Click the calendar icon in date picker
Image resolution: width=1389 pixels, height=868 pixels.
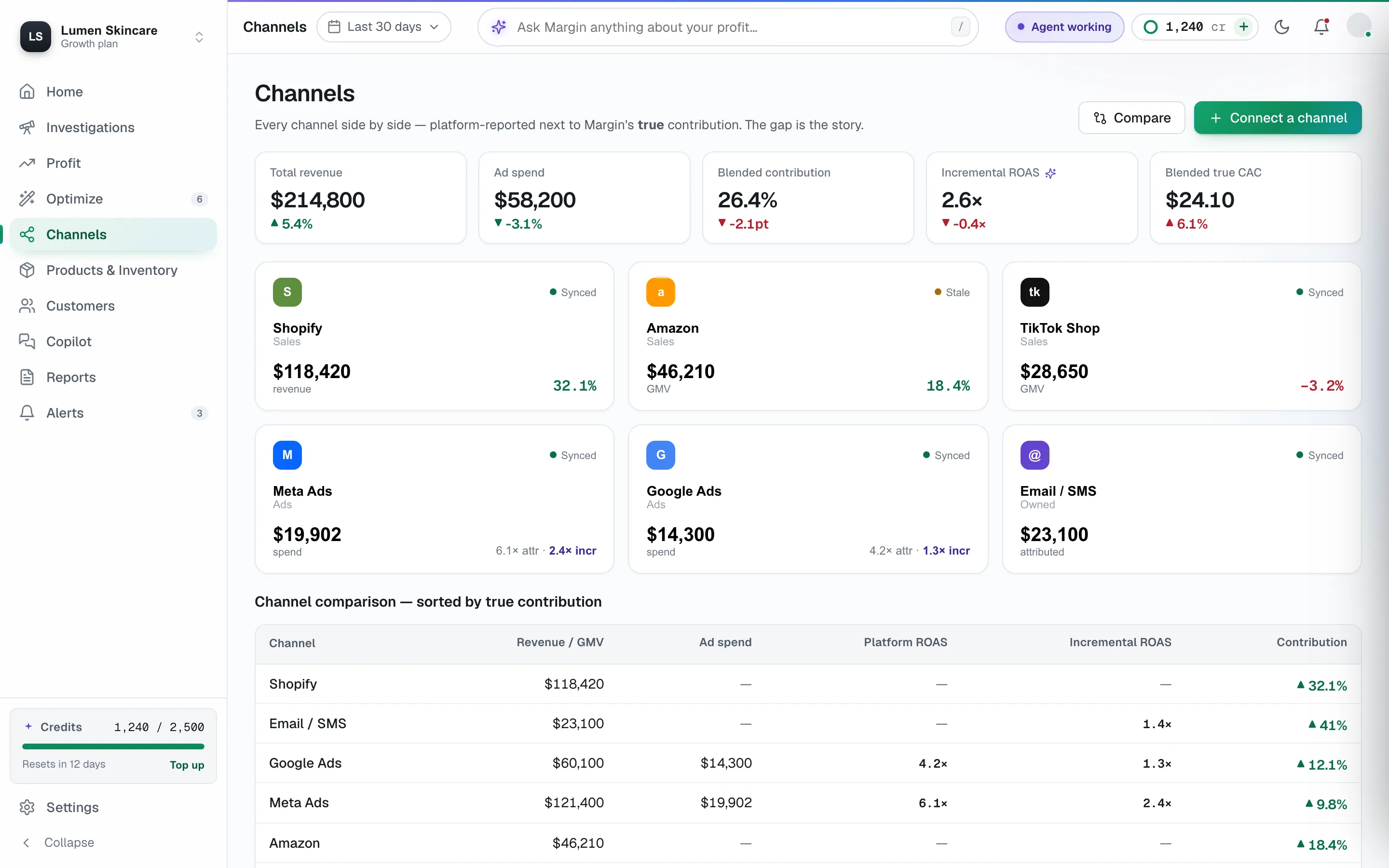pyautogui.click(x=334, y=27)
